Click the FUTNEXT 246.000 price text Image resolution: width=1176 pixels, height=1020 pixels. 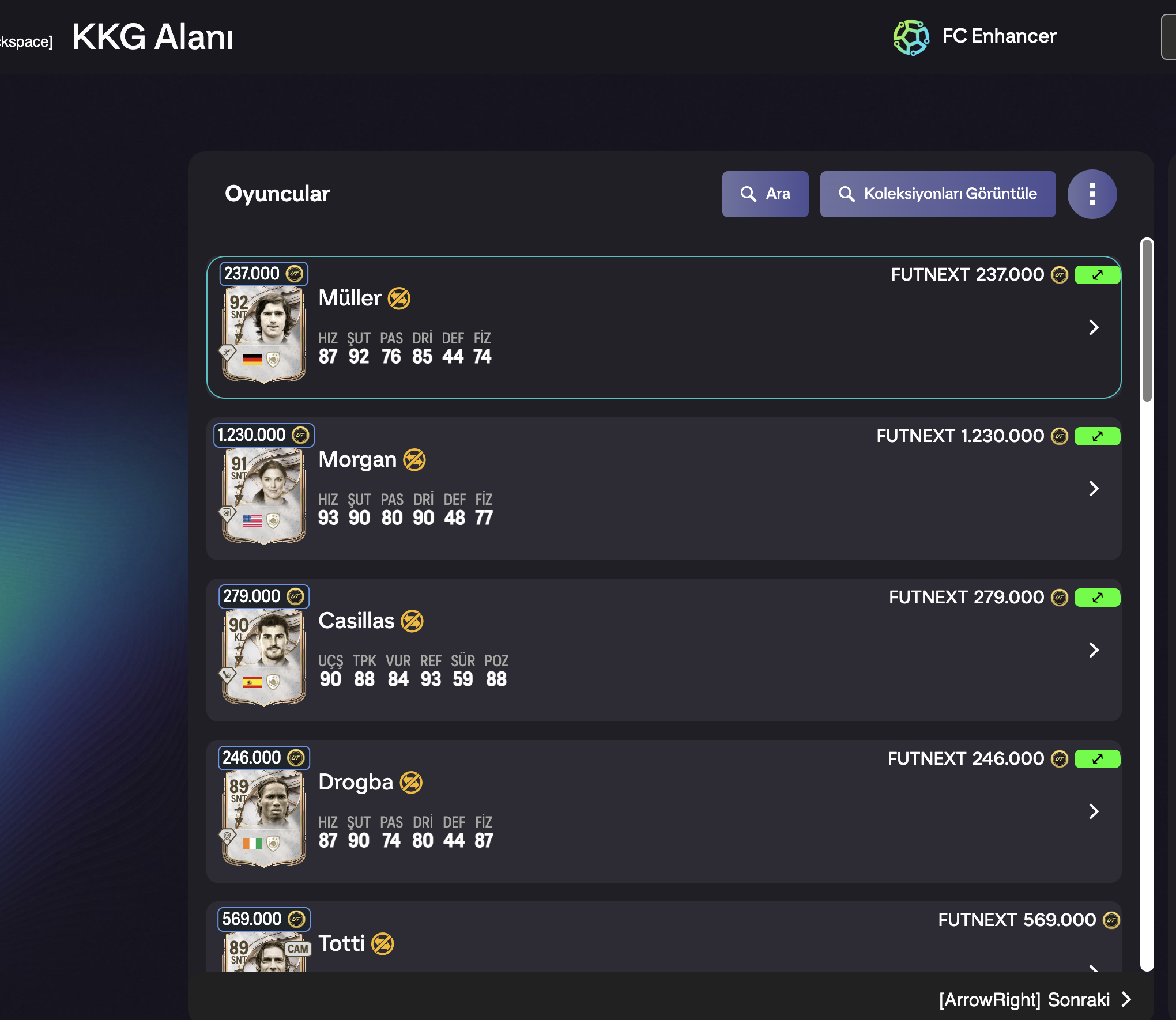[x=966, y=759]
